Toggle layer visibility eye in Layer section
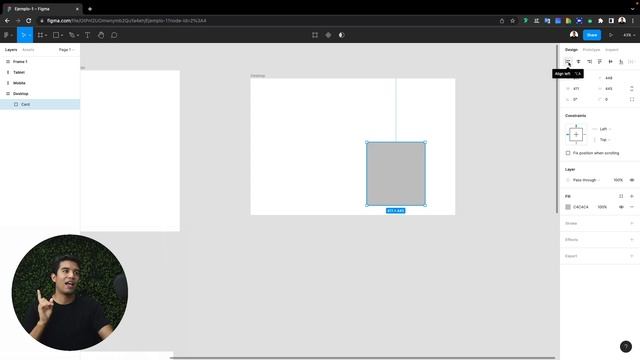 tap(631, 180)
